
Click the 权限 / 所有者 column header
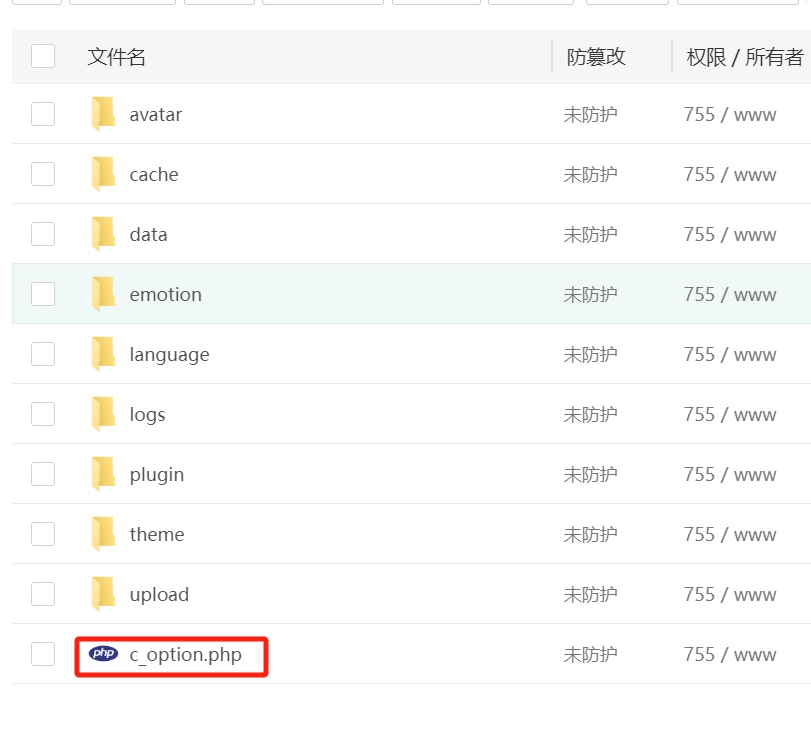(x=744, y=57)
